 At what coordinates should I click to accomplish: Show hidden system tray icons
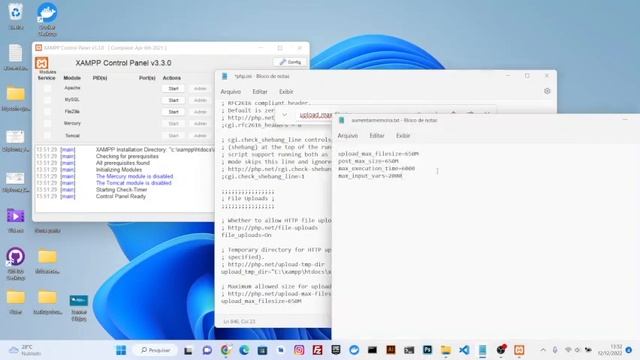543,350
